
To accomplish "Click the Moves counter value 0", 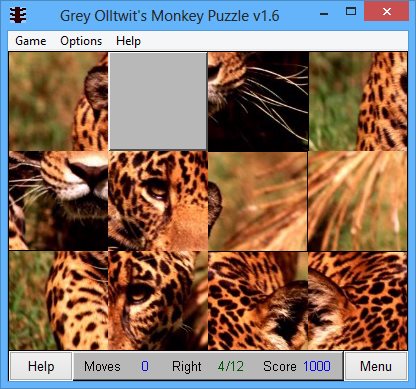I will point(145,366).
